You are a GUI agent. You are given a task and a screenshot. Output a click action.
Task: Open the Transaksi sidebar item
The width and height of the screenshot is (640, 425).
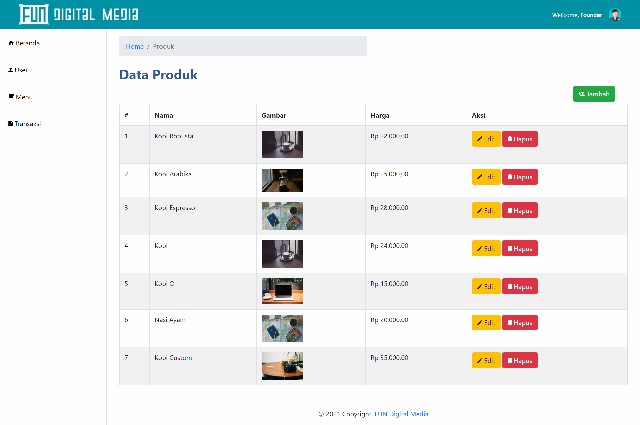[25, 124]
